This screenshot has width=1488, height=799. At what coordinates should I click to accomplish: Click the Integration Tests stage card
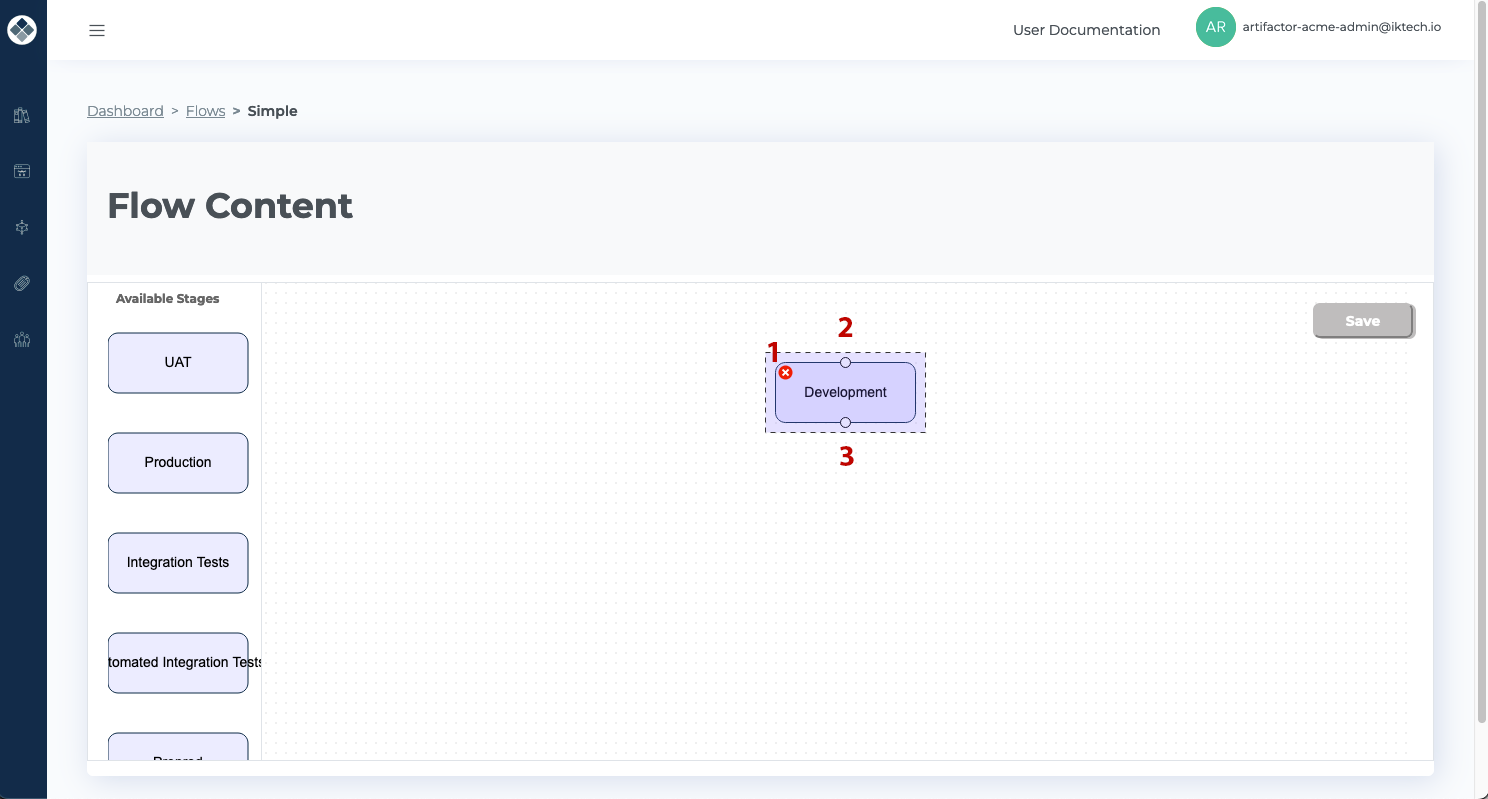click(x=177, y=562)
